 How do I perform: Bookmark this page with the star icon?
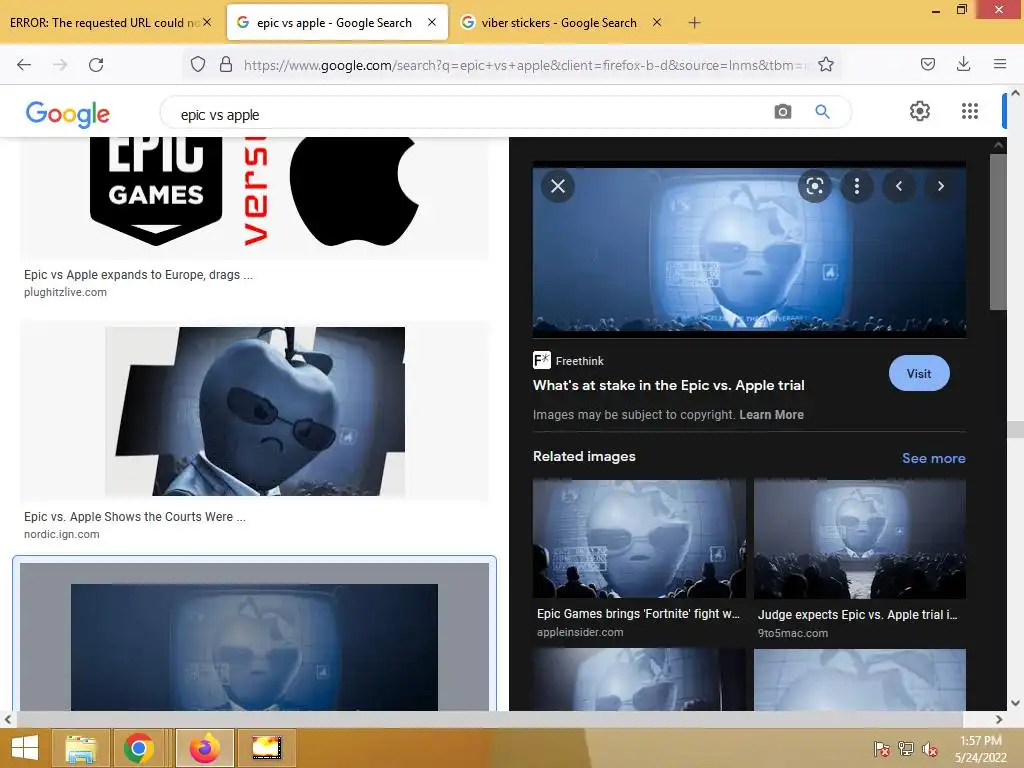[x=825, y=64]
